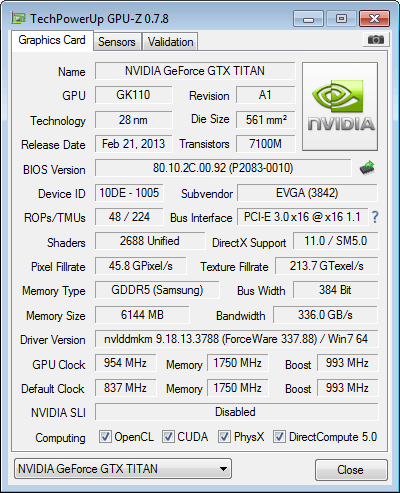Click the Revision field A1
400x493 pixels.
click(x=266, y=95)
